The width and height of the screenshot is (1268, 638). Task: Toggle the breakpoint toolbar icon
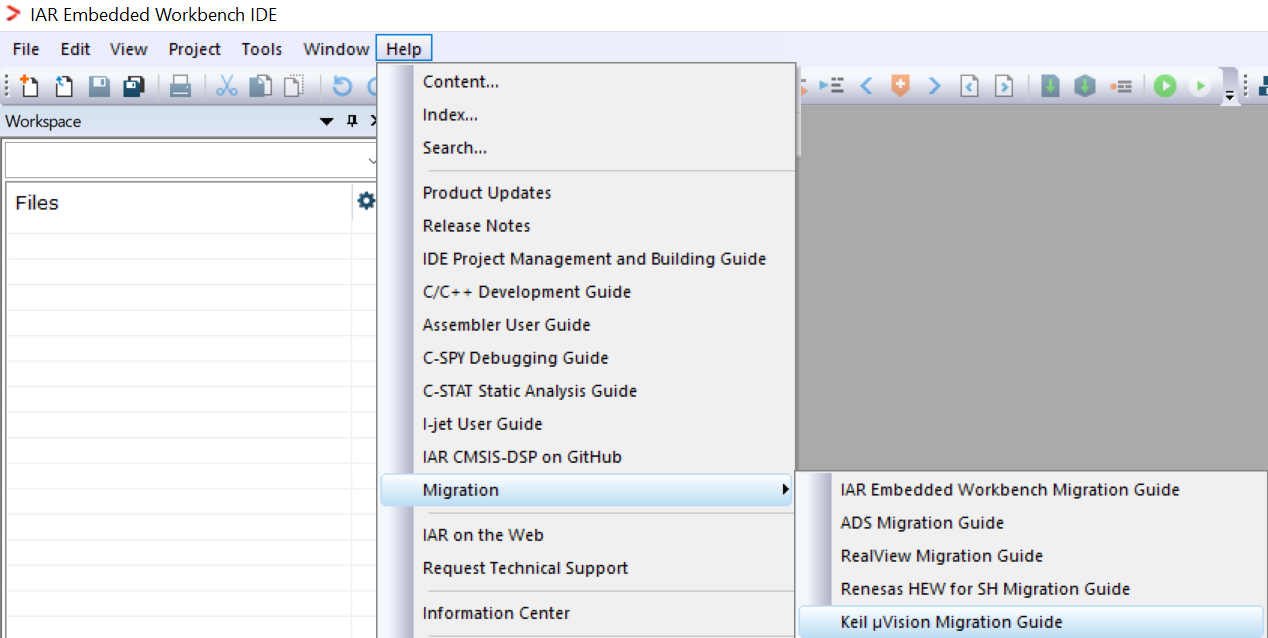click(1121, 87)
